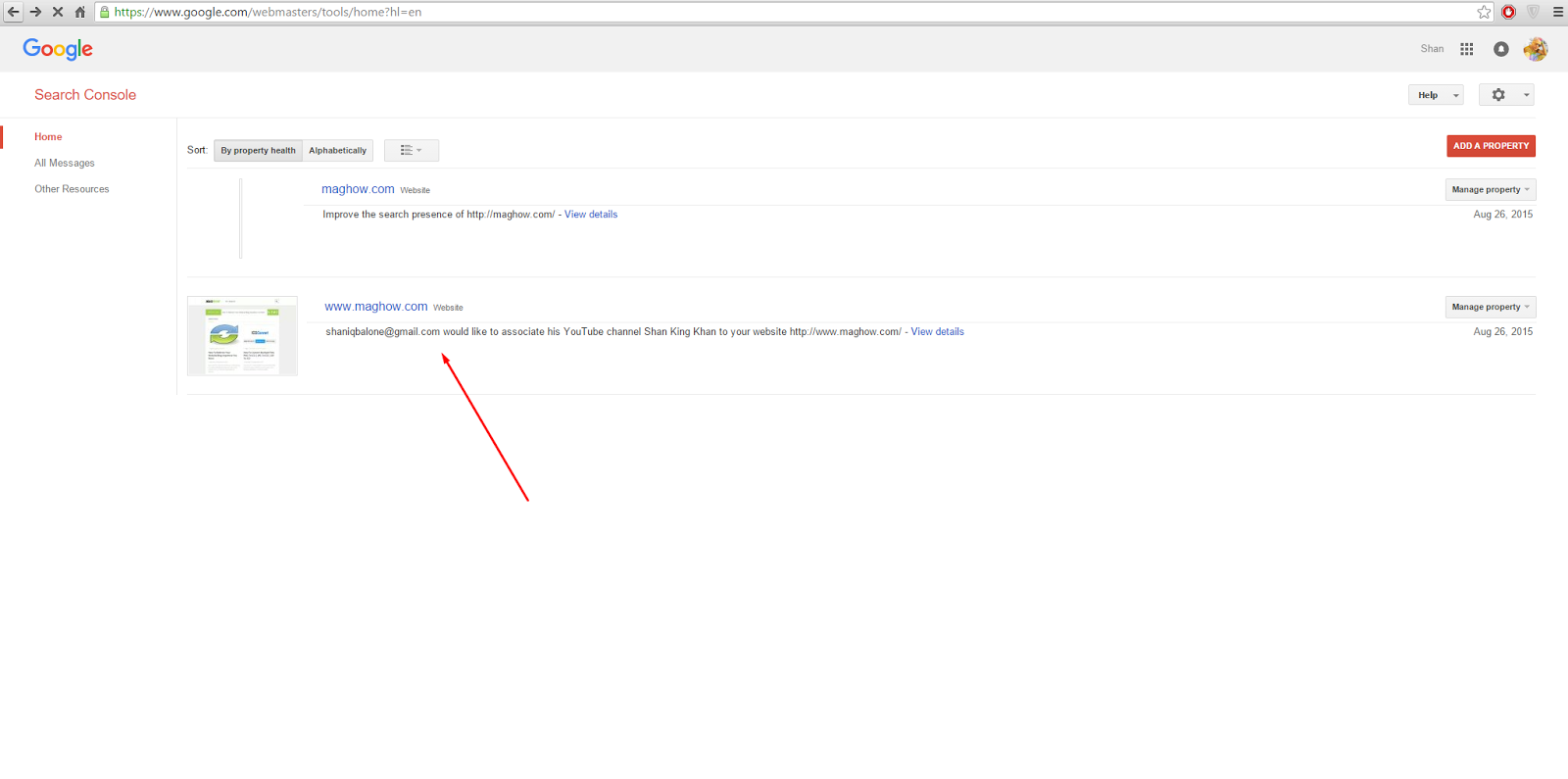1568x779 pixels.
Task: Open the www.maghow.com property link
Action: [x=376, y=307]
